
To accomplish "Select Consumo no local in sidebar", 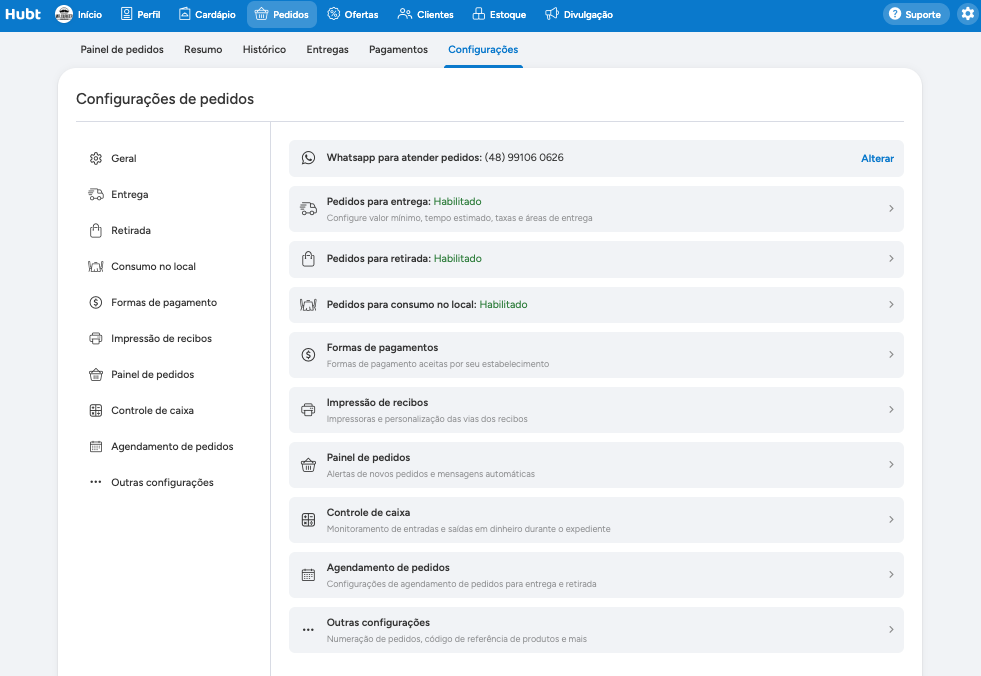I will coord(153,267).
